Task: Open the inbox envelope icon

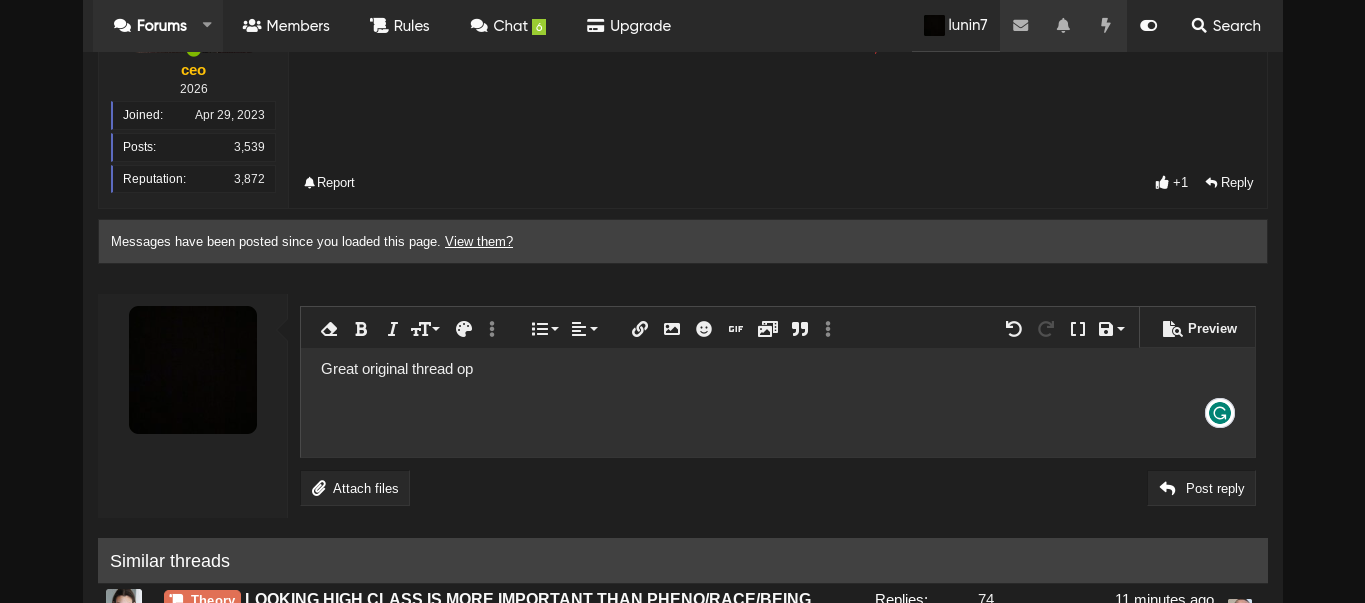Action: click(x=1020, y=26)
